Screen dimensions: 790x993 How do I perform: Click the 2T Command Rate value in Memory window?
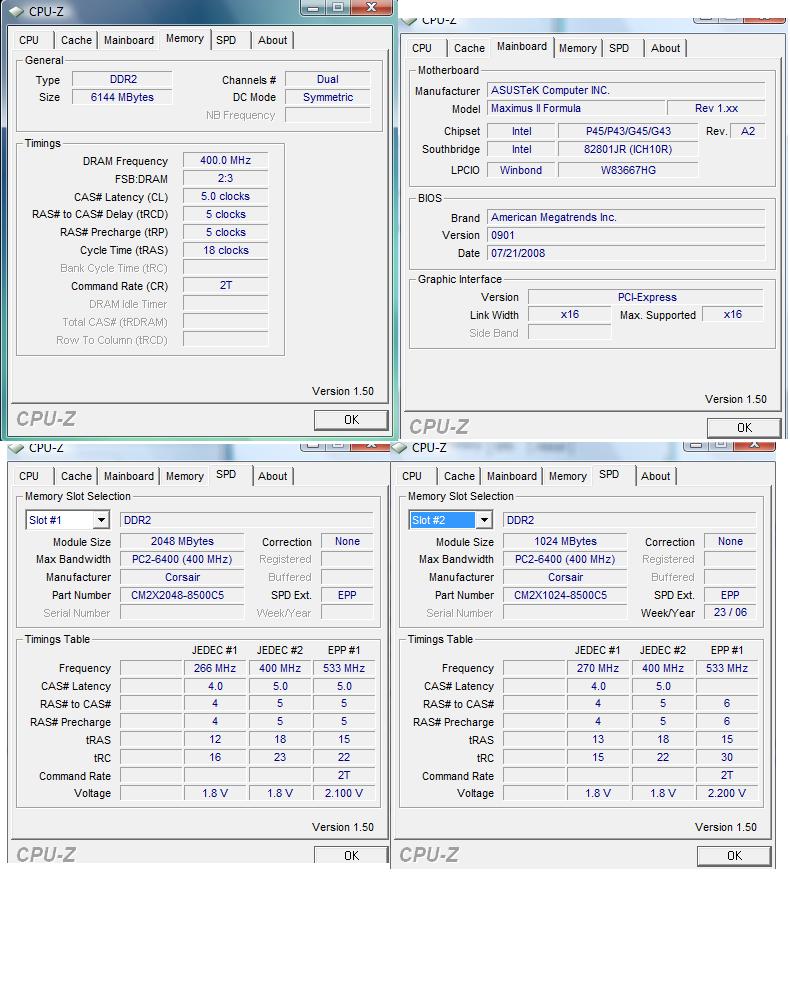click(226, 285)
